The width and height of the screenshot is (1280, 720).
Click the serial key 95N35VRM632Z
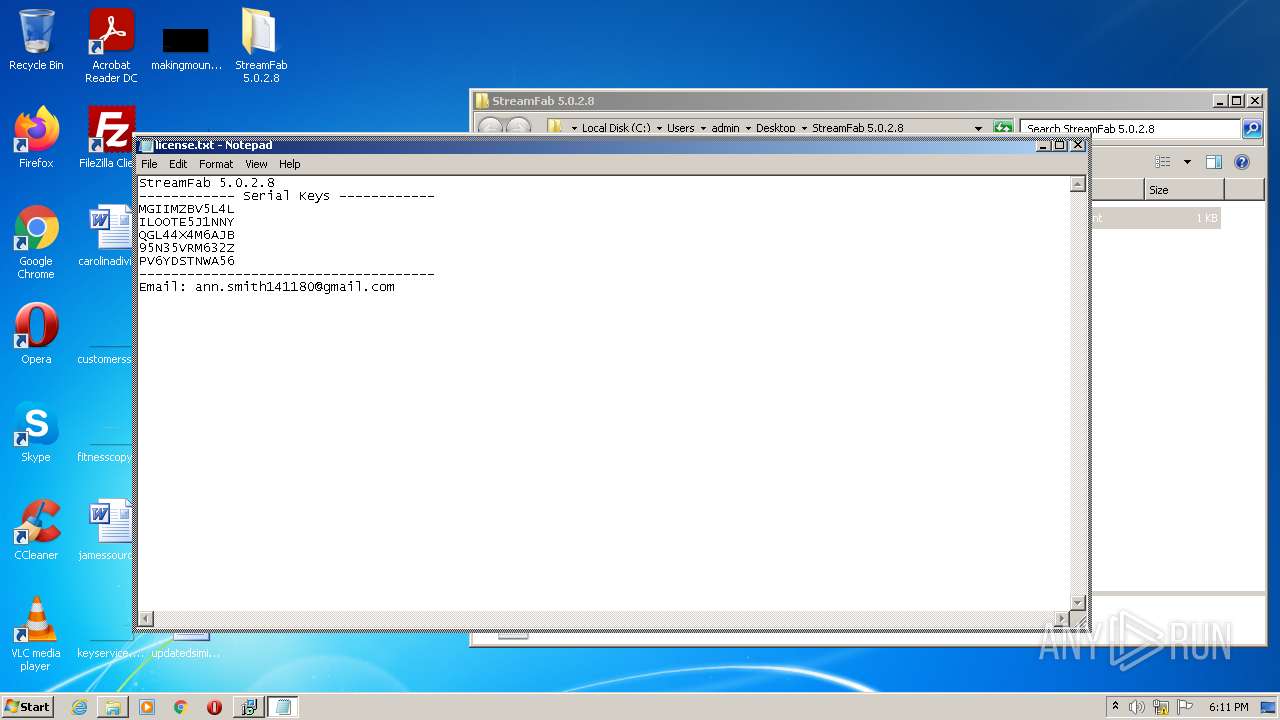point(186,248)
